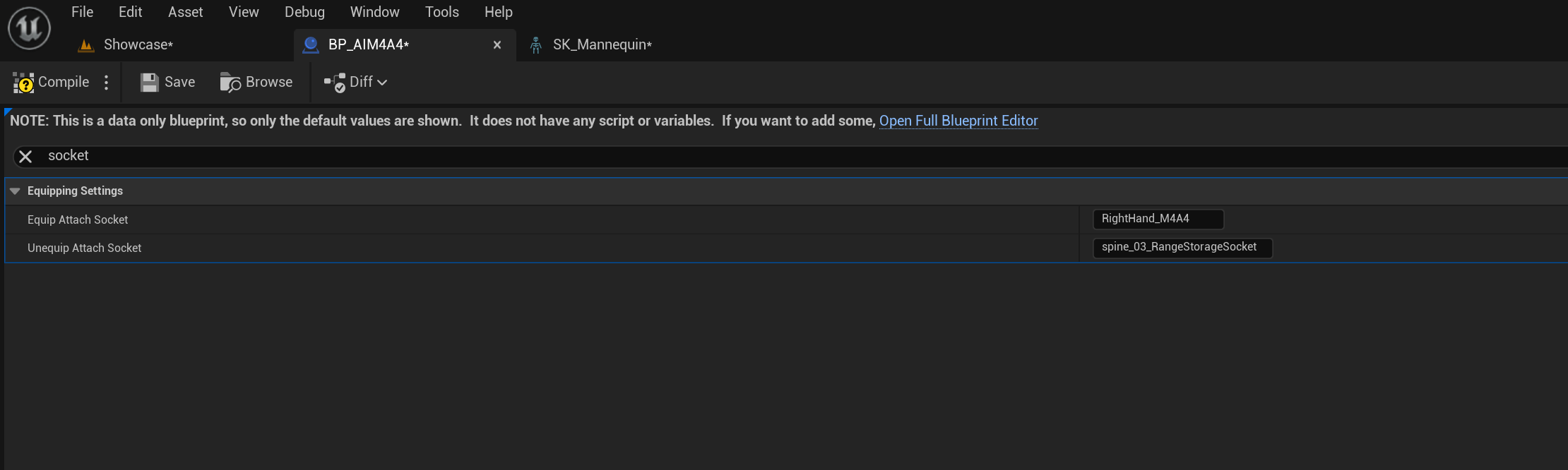Screen dimensions: 1568x470
Task: Open compile options three-dot menu
Action: click(x=106, y=83)
